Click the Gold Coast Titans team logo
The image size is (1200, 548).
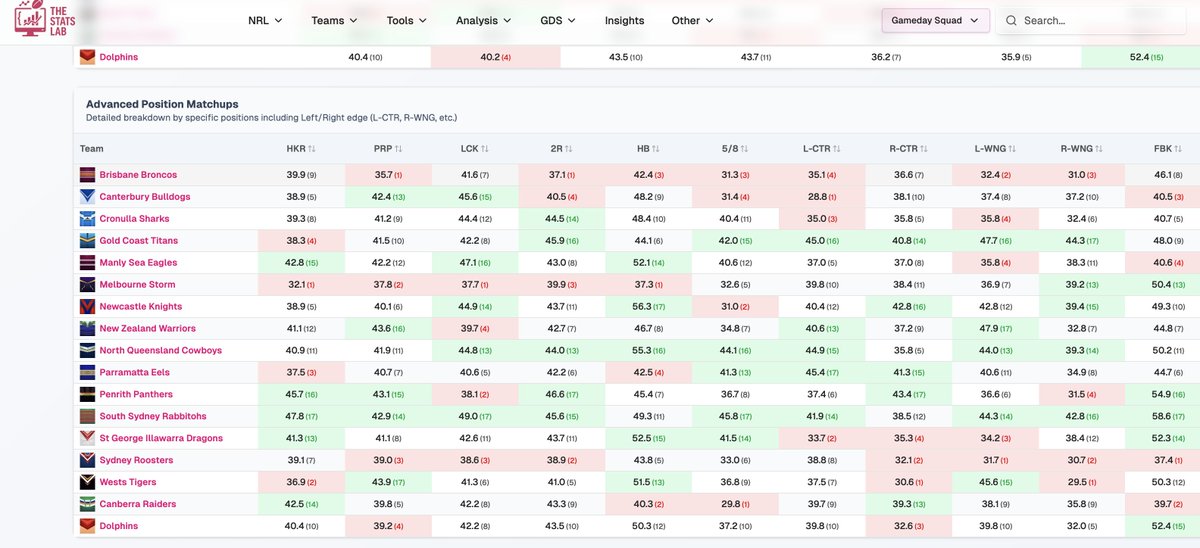coord(88,241)
